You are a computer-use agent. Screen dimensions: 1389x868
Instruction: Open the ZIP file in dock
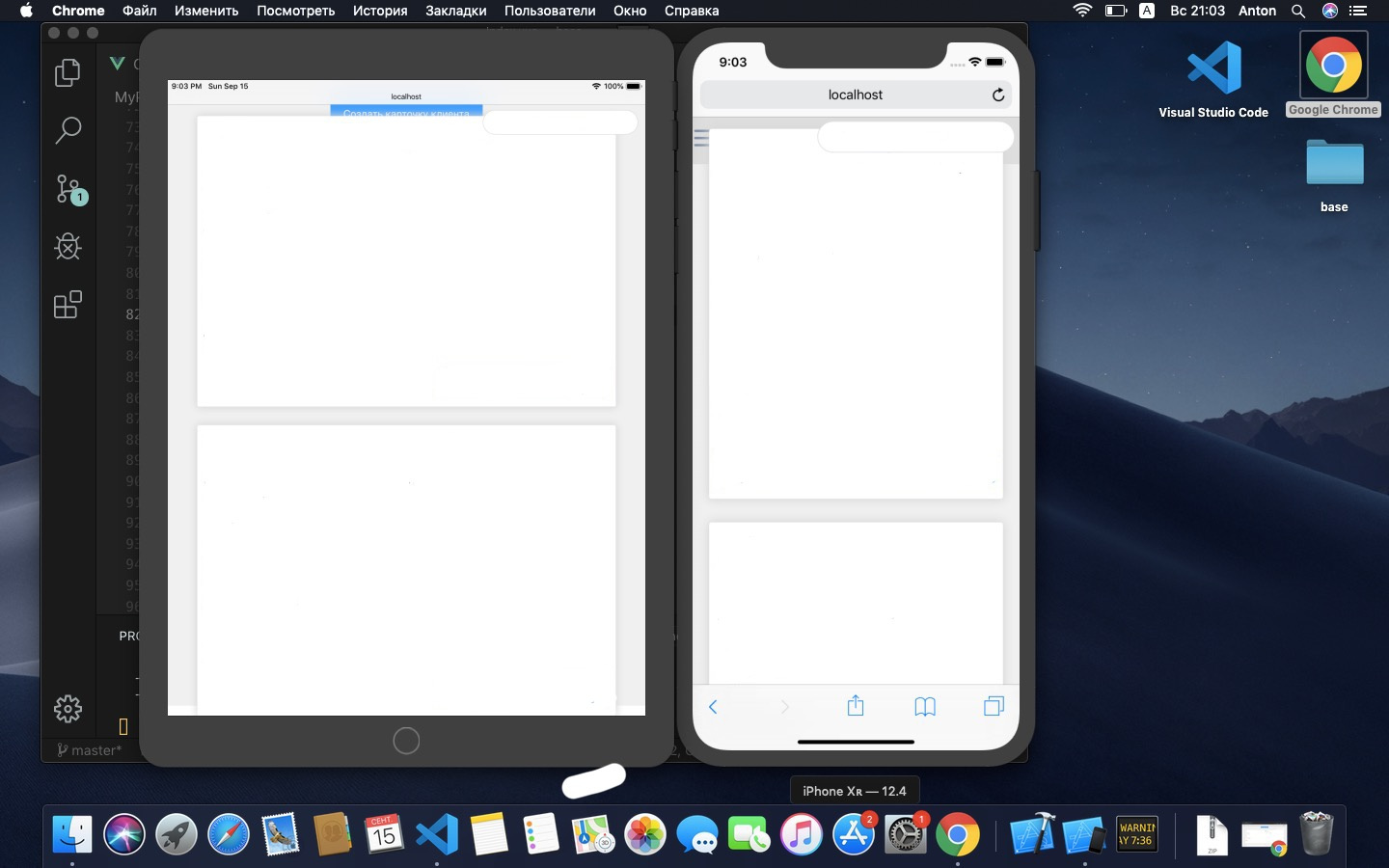click(x=1212, y=834)
